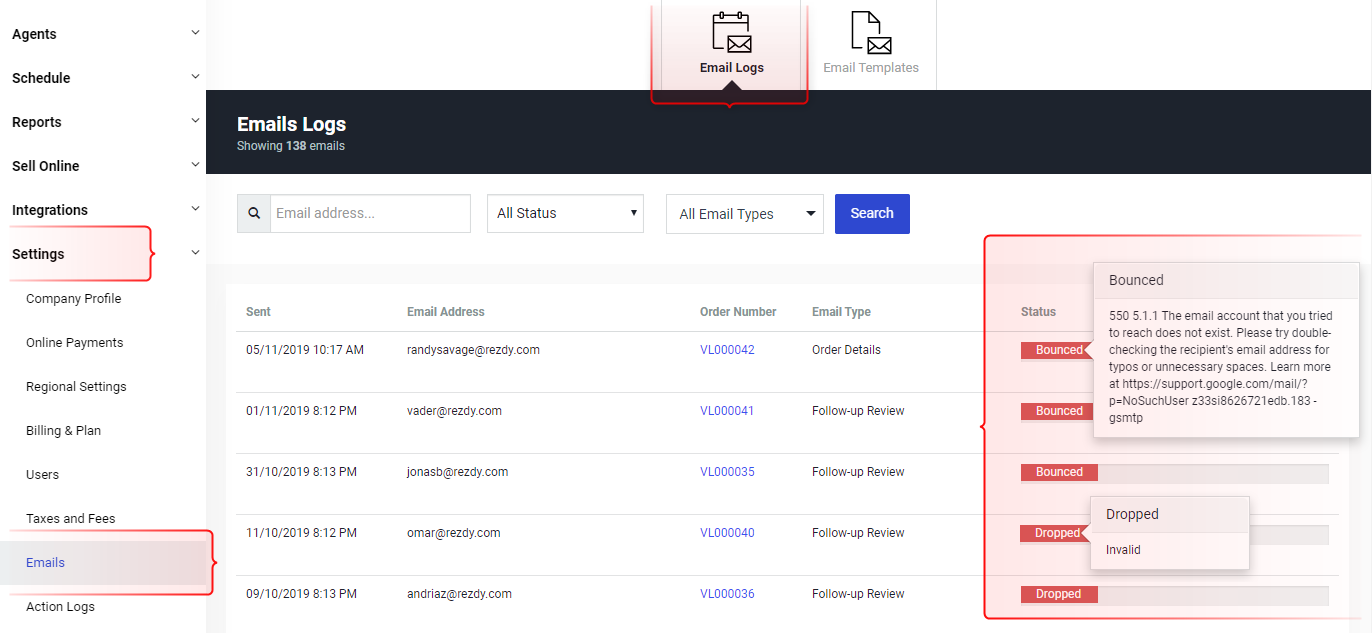Click the blue Search button
The image size is (1372, 633).
(872, 214)
